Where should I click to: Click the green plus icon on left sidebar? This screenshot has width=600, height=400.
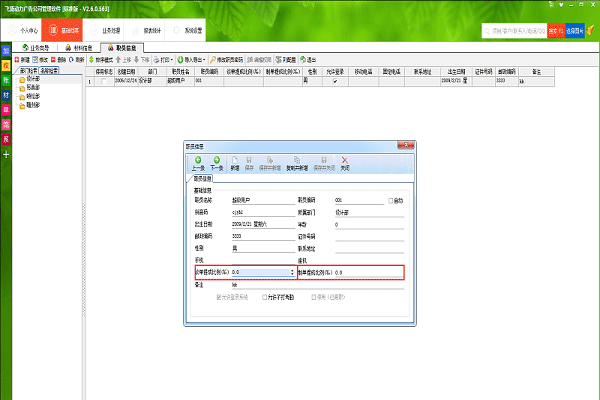6,154
